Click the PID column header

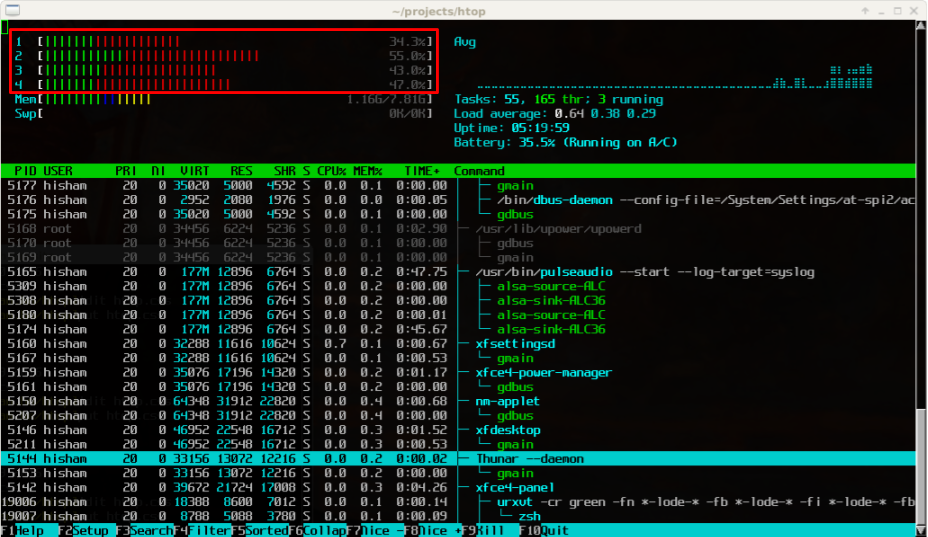(x=25, y=171)
